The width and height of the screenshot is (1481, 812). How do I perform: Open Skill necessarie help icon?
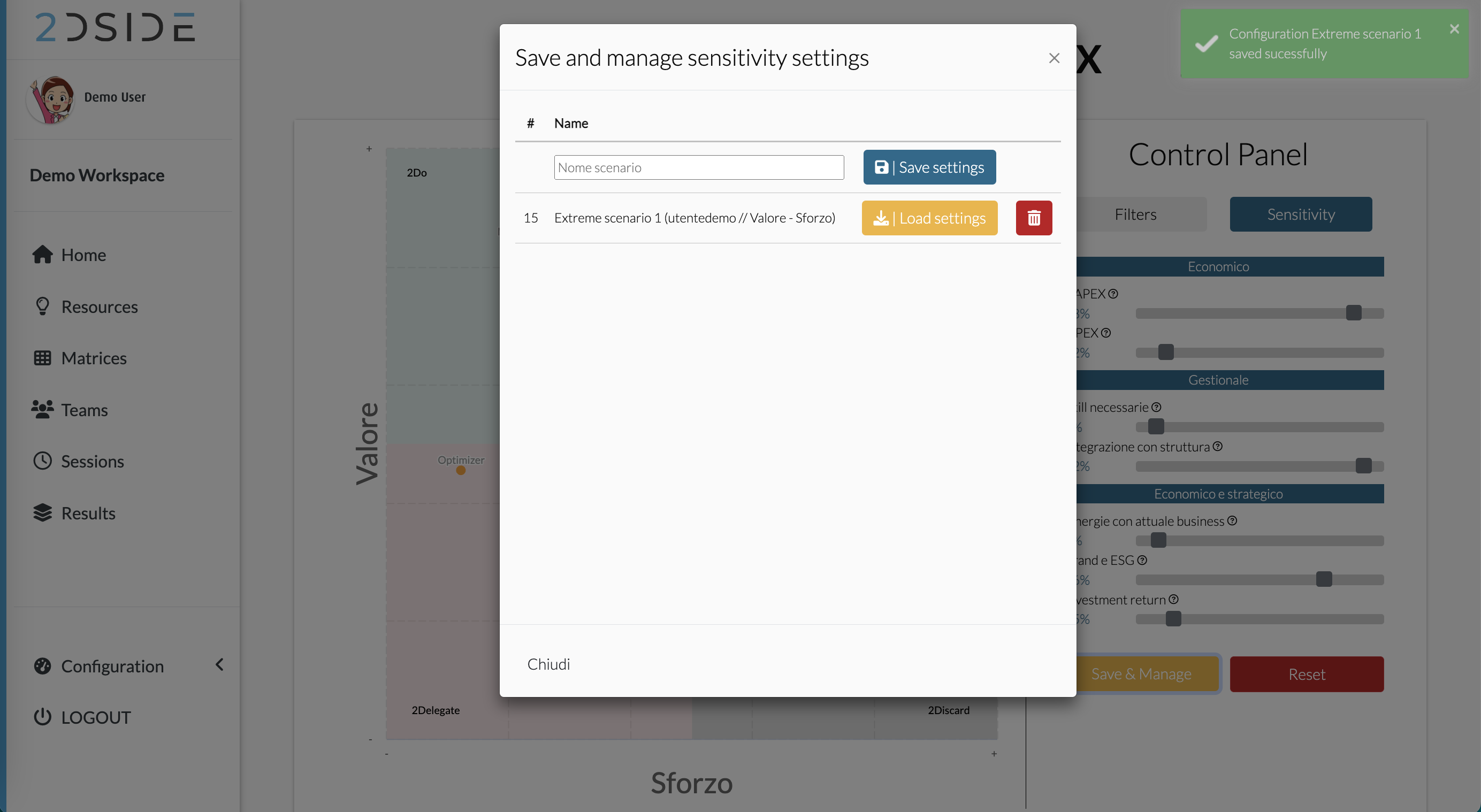point(1156,407)
